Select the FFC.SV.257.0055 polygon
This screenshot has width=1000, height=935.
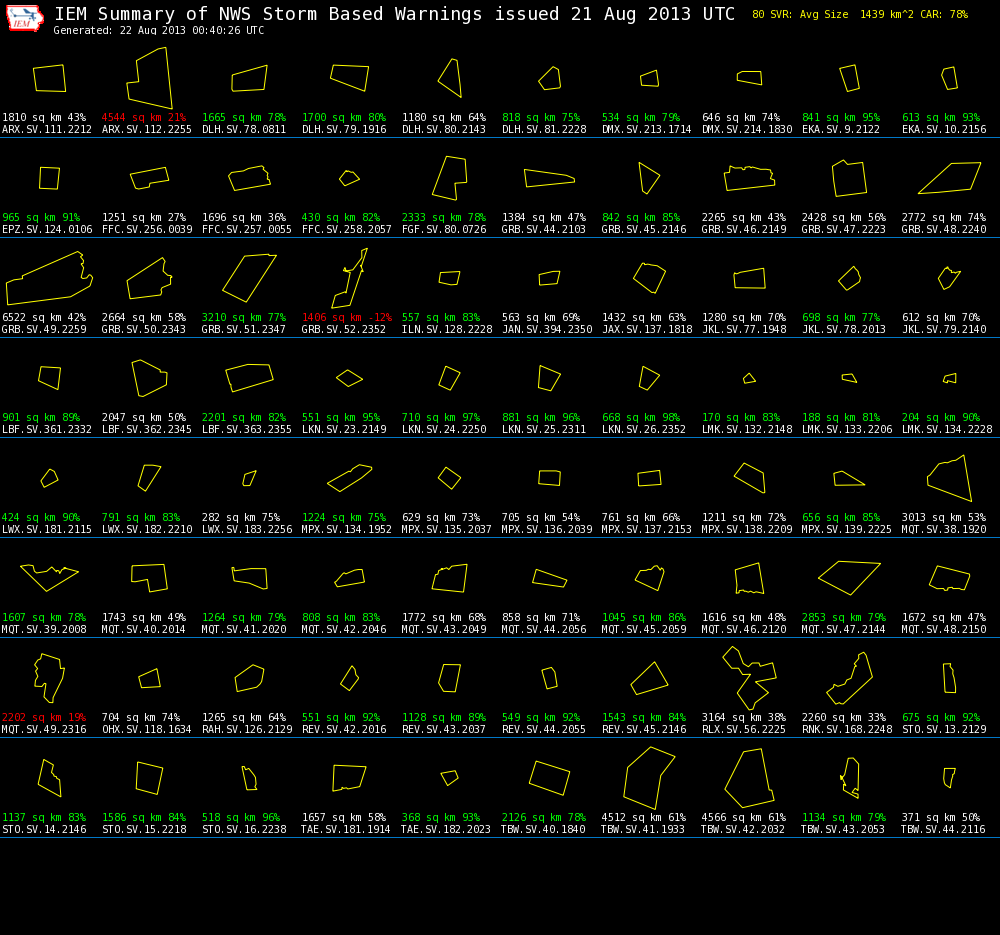point(249,178)
